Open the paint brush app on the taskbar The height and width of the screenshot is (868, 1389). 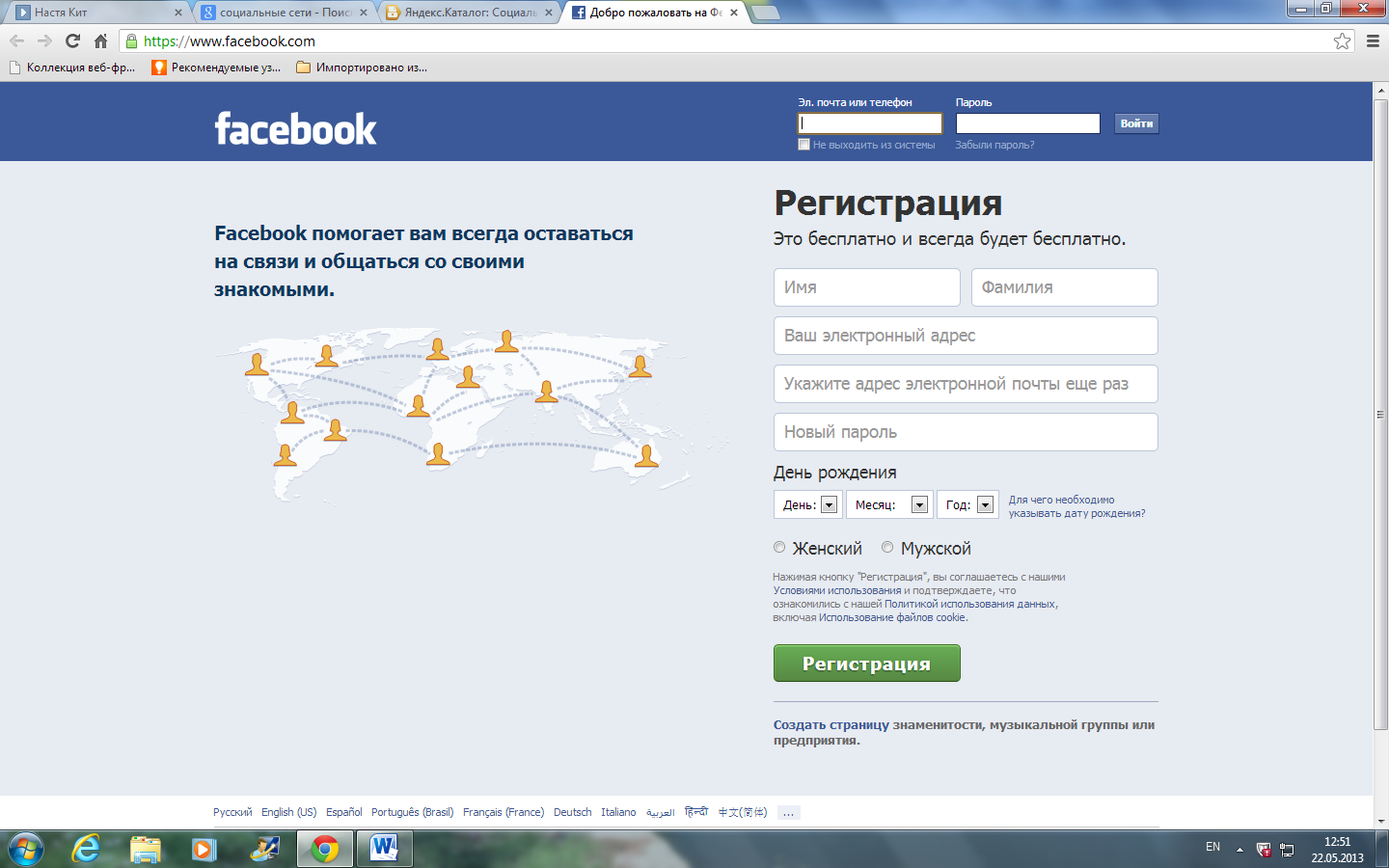(264, 849)
